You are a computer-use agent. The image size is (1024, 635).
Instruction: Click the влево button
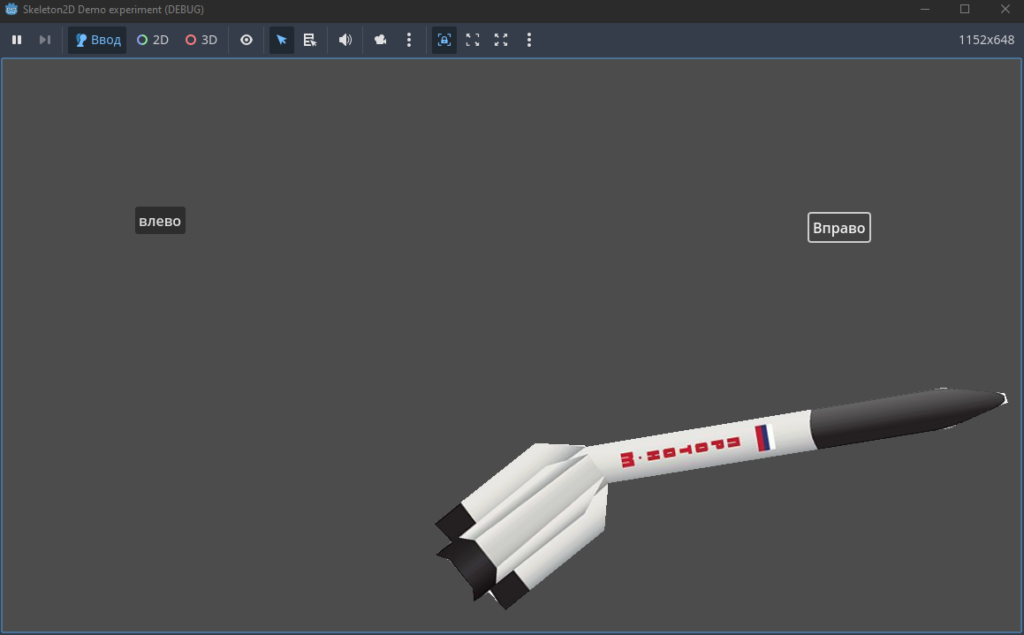coord(160,221)
